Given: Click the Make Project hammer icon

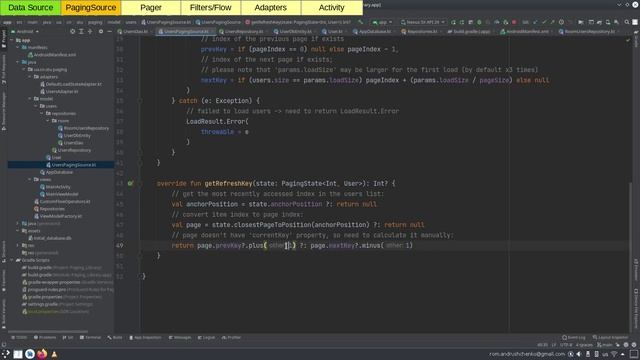Looking at the screenshot, I should coord(360,22).
